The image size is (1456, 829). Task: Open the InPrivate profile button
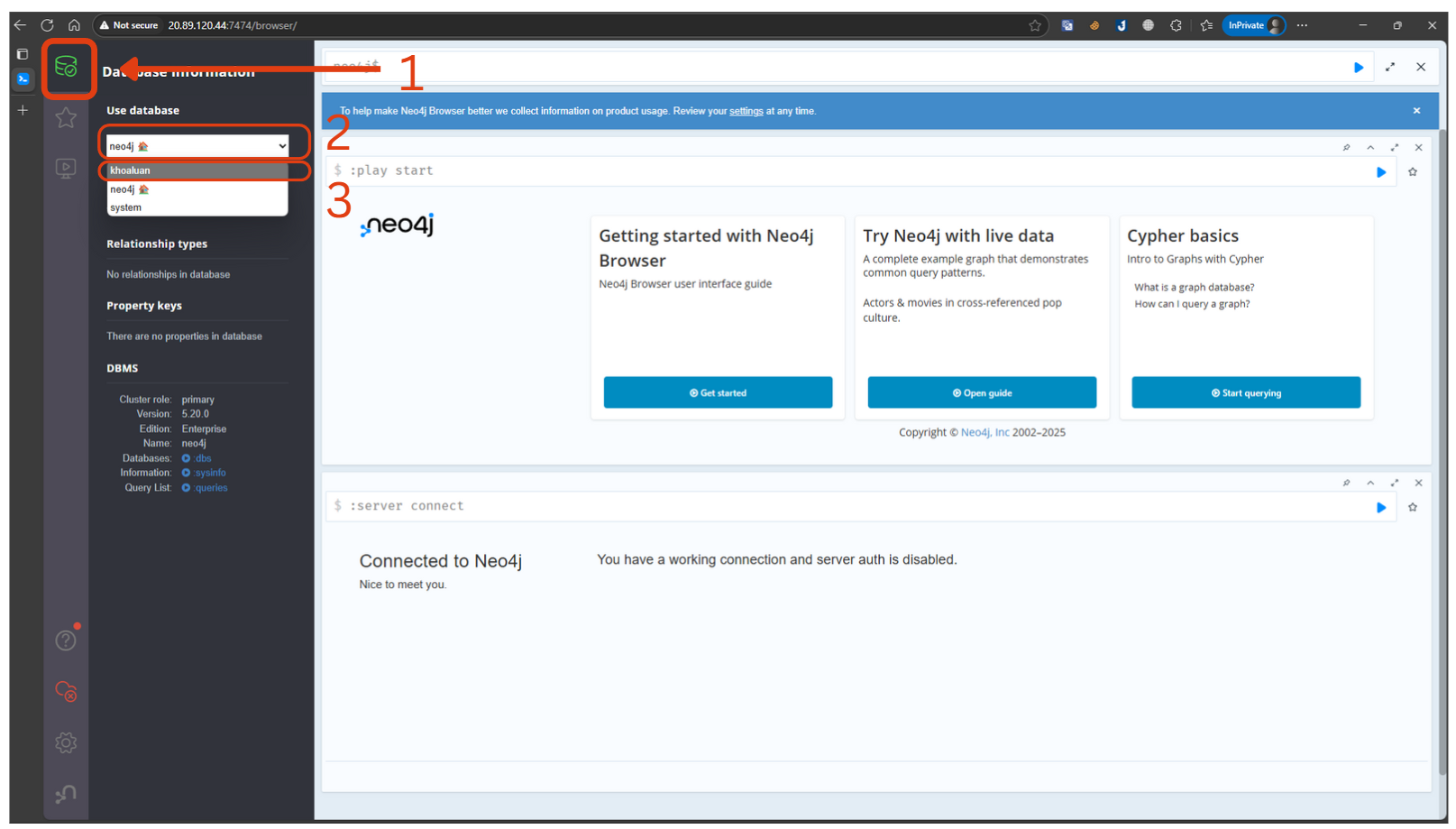(x=1254, y=25)
